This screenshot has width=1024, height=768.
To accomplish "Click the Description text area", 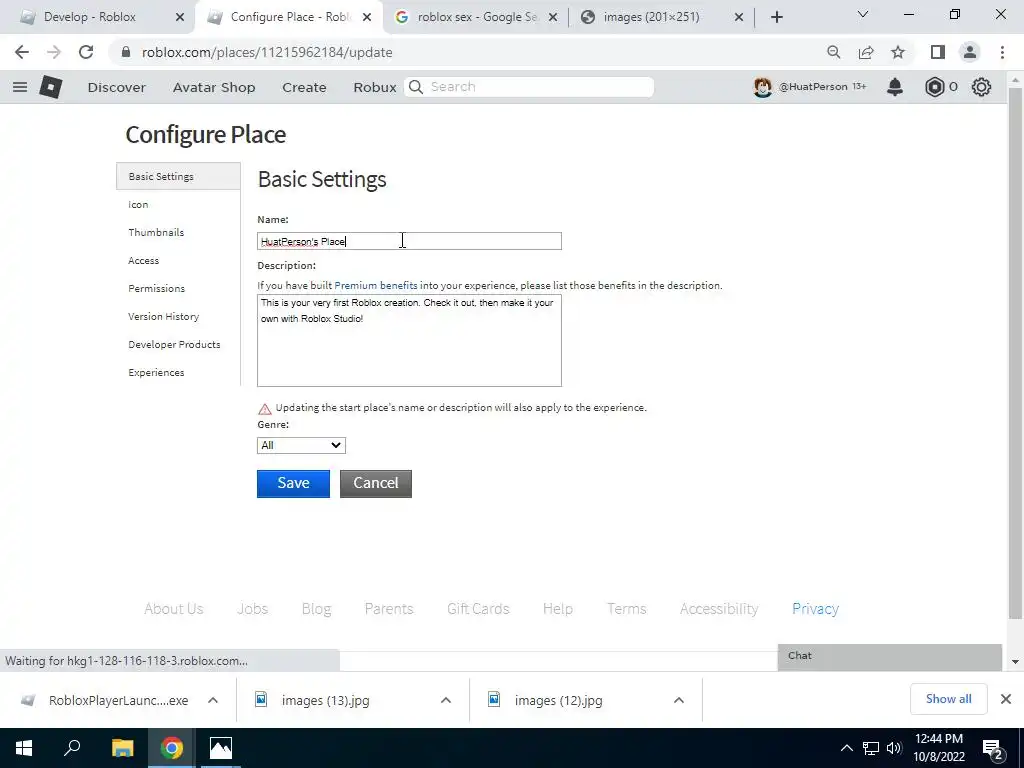I will [409, 340].
